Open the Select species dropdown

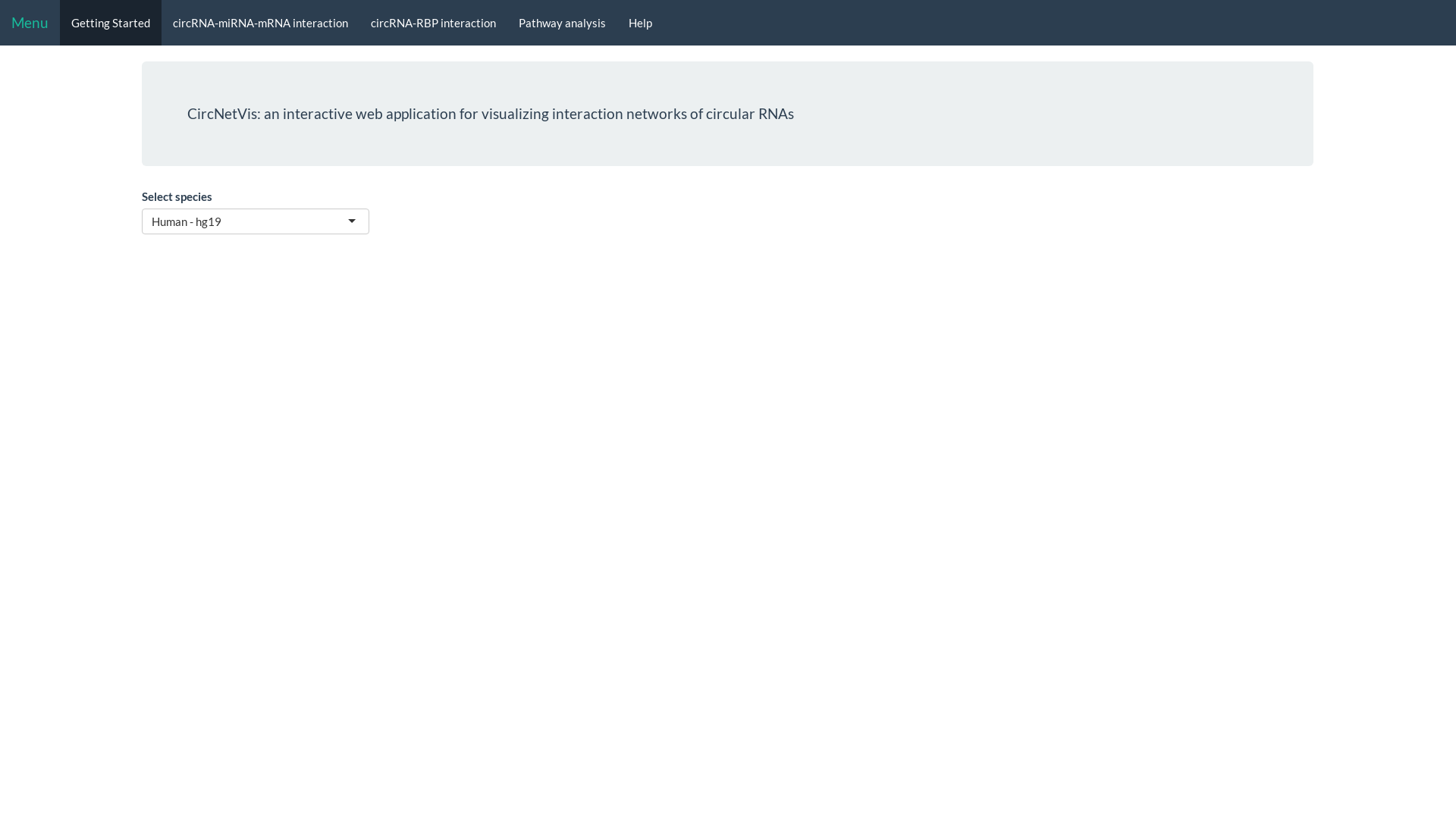click(256, 221)
